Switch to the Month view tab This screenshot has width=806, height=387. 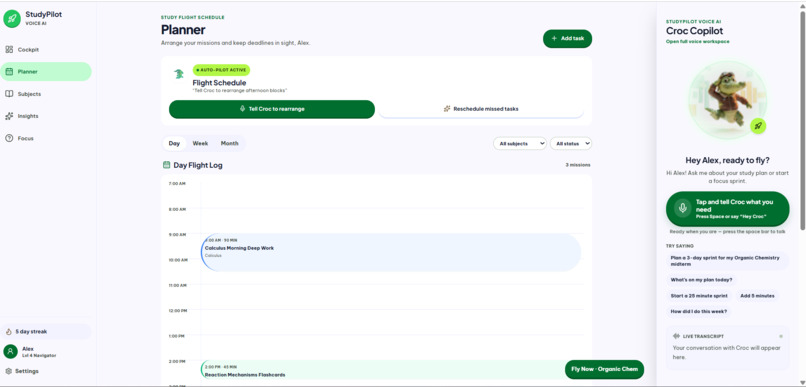[229, 143]
